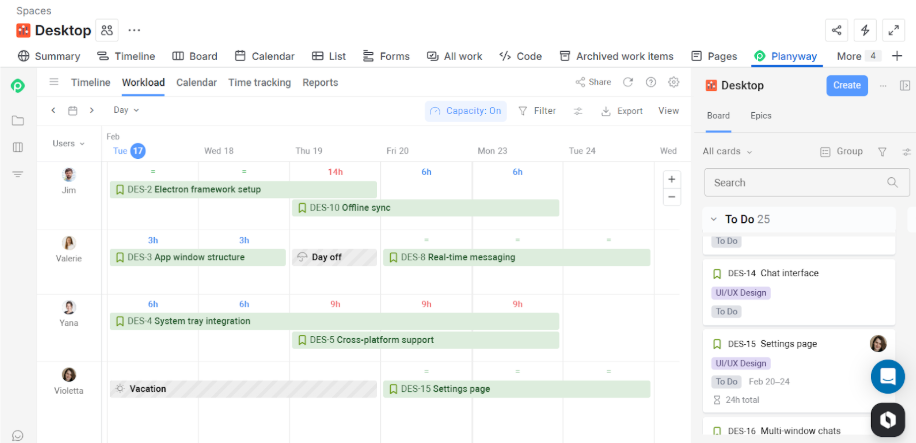
Task: Click the Tue 17 today date header
Action: 129,151
